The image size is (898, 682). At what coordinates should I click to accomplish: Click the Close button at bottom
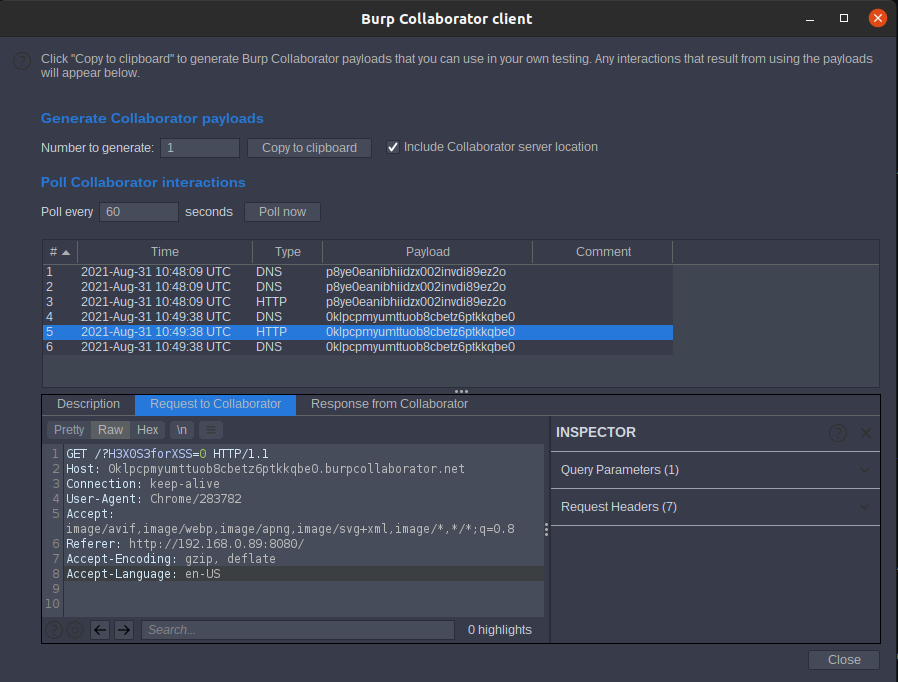pyautogui.click(x=844, y=660)
